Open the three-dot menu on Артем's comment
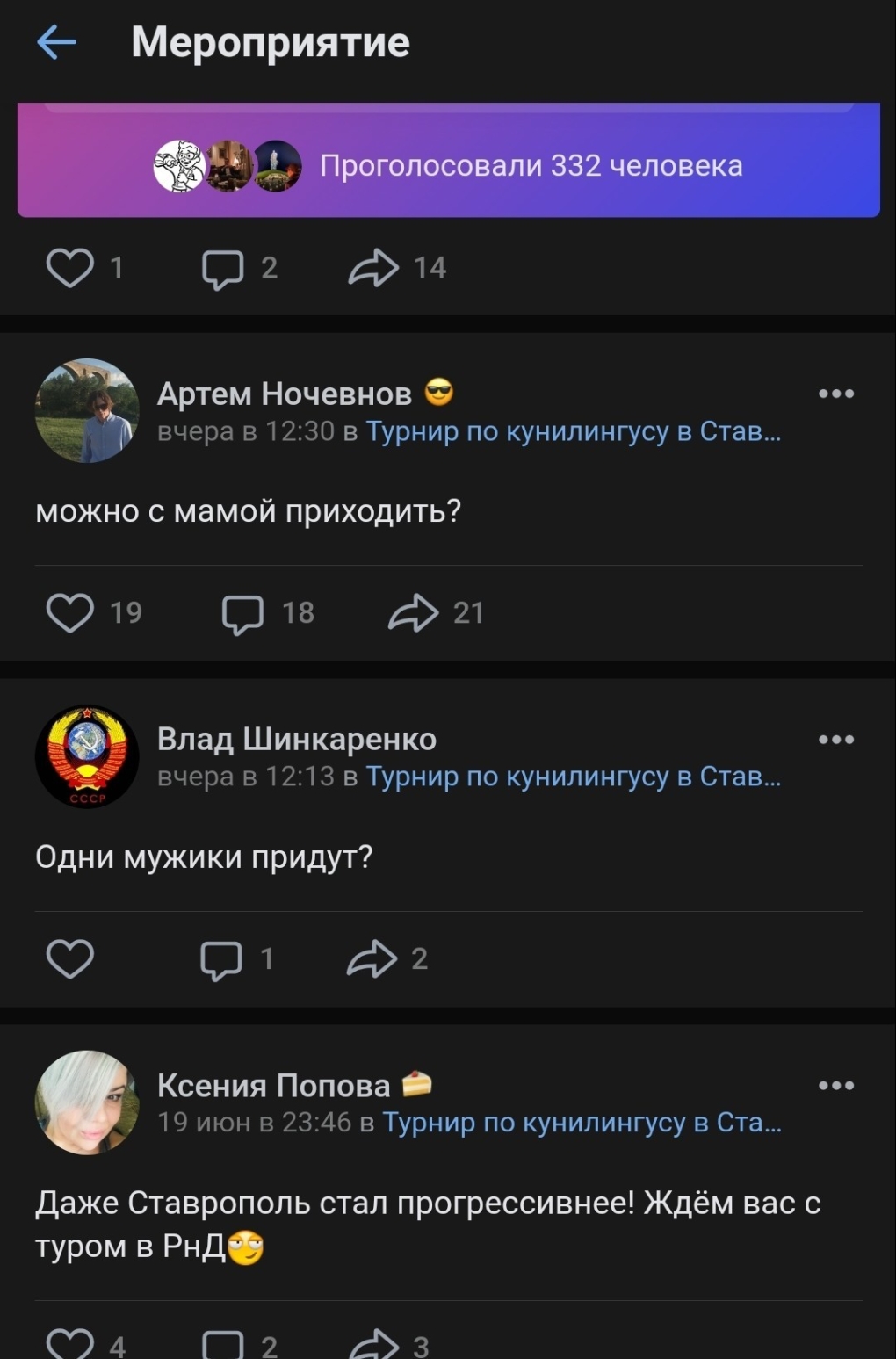896x1359 pixels. [x=835, y=394]
